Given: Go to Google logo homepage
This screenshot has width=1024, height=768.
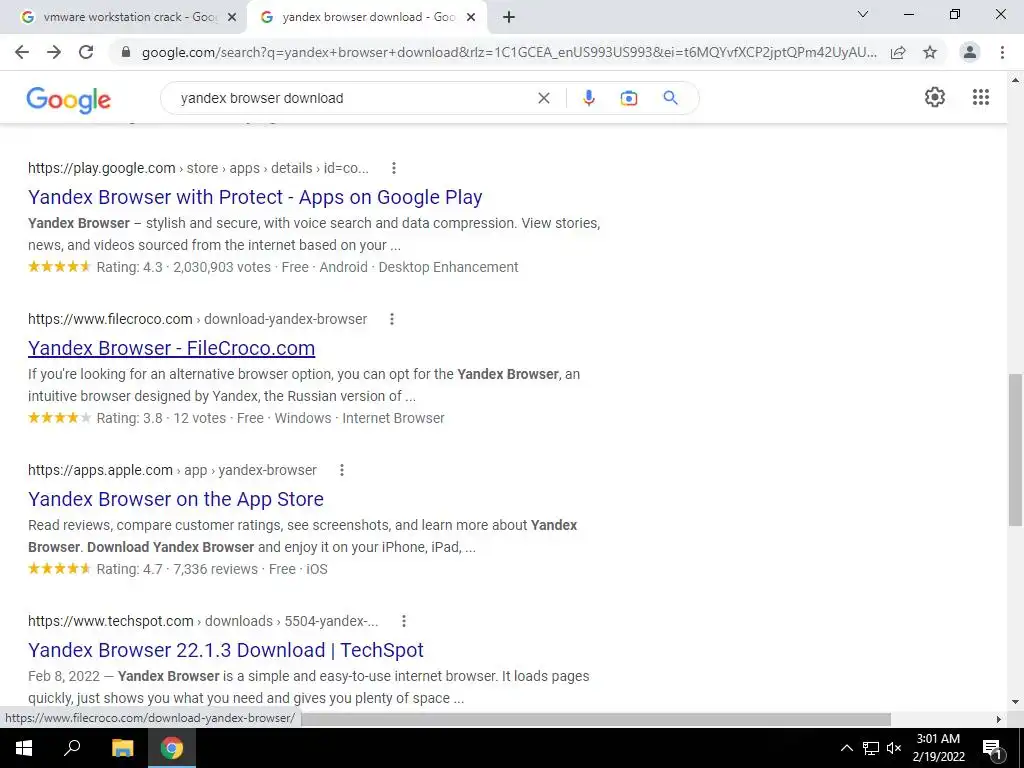Looking at the screenshot, I should tap(69, 100).
